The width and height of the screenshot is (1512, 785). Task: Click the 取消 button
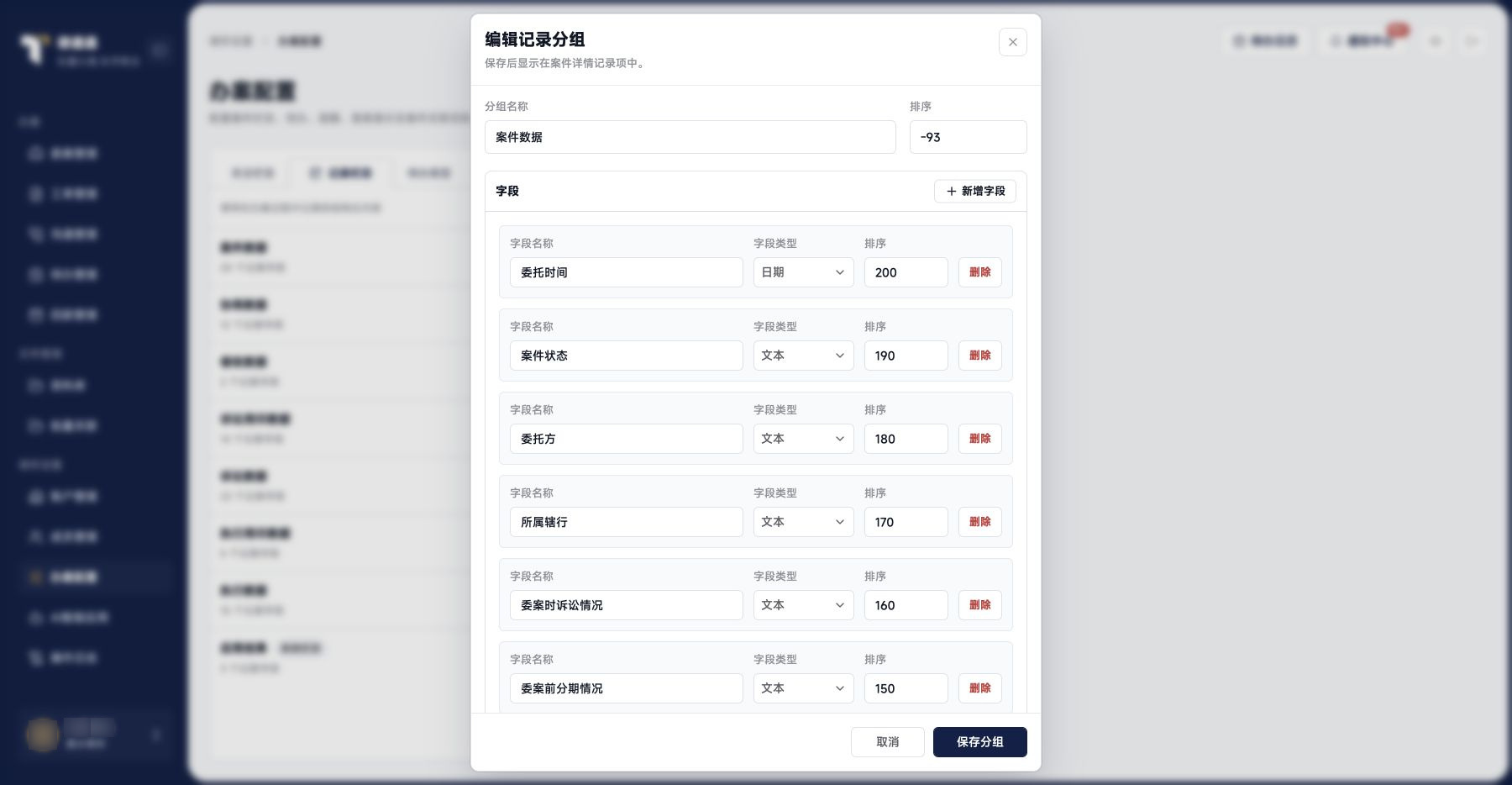tap(887, 742)
